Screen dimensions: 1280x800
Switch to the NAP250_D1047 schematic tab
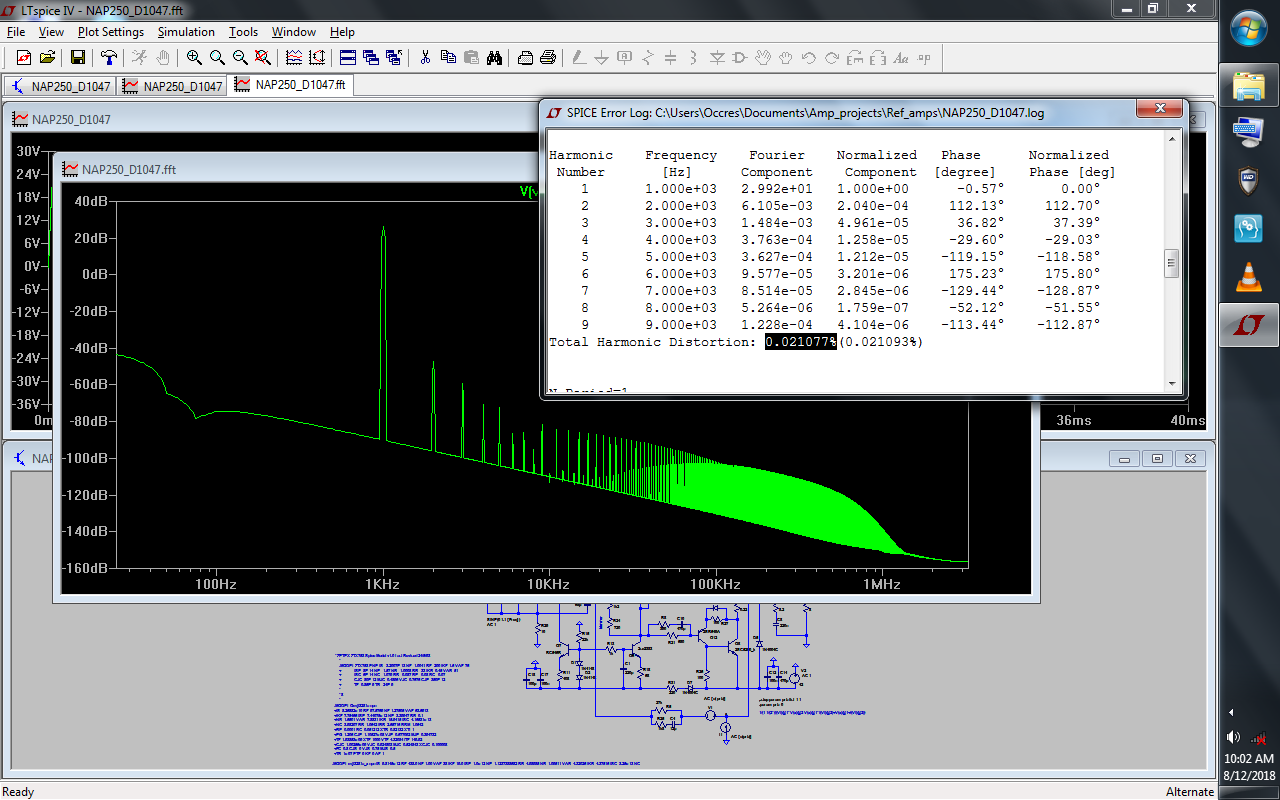pyautogui.click(x=60, y=86)
